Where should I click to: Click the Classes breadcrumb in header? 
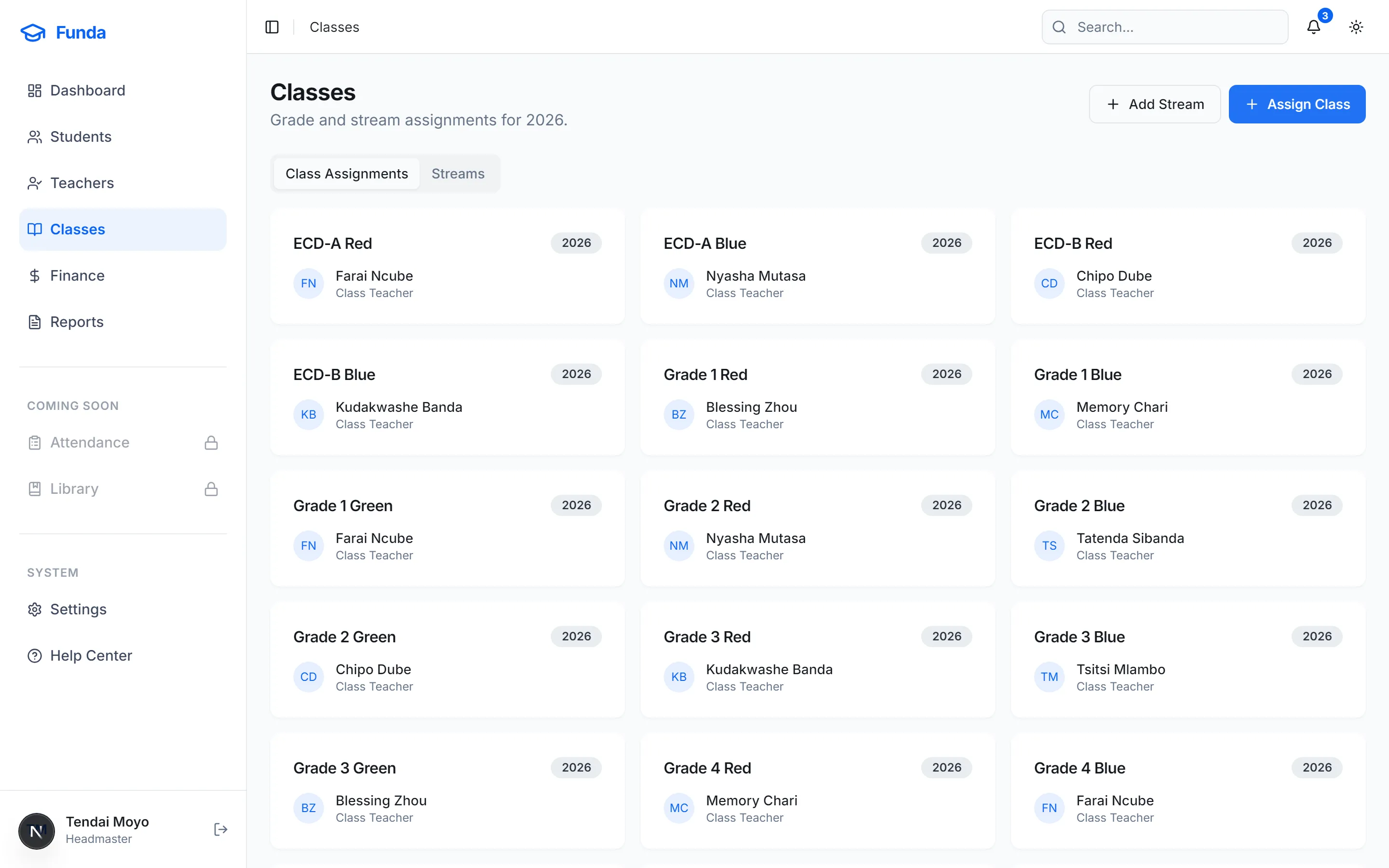click(x=334, y=27)
